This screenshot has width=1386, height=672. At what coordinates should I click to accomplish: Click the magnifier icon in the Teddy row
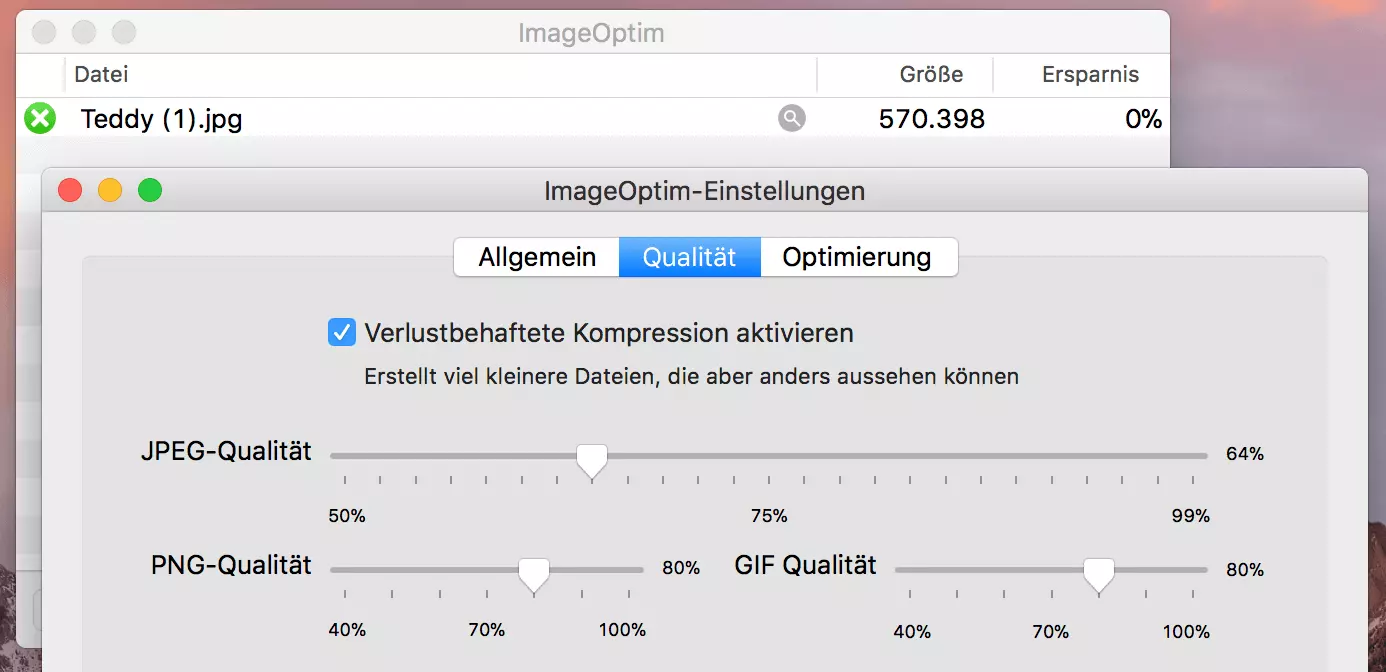(x=791, y=119)
